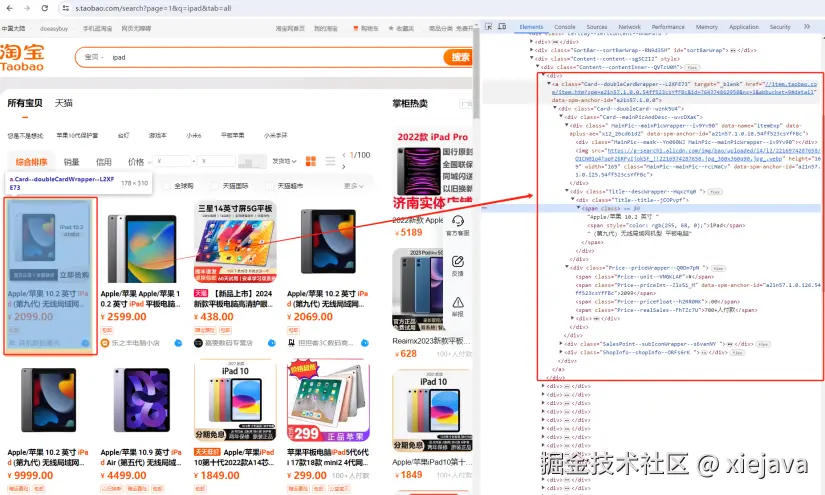Screen dimensions: 825x495
Task: Click the orange 搜索 button
Action: (x=458, y=57)
